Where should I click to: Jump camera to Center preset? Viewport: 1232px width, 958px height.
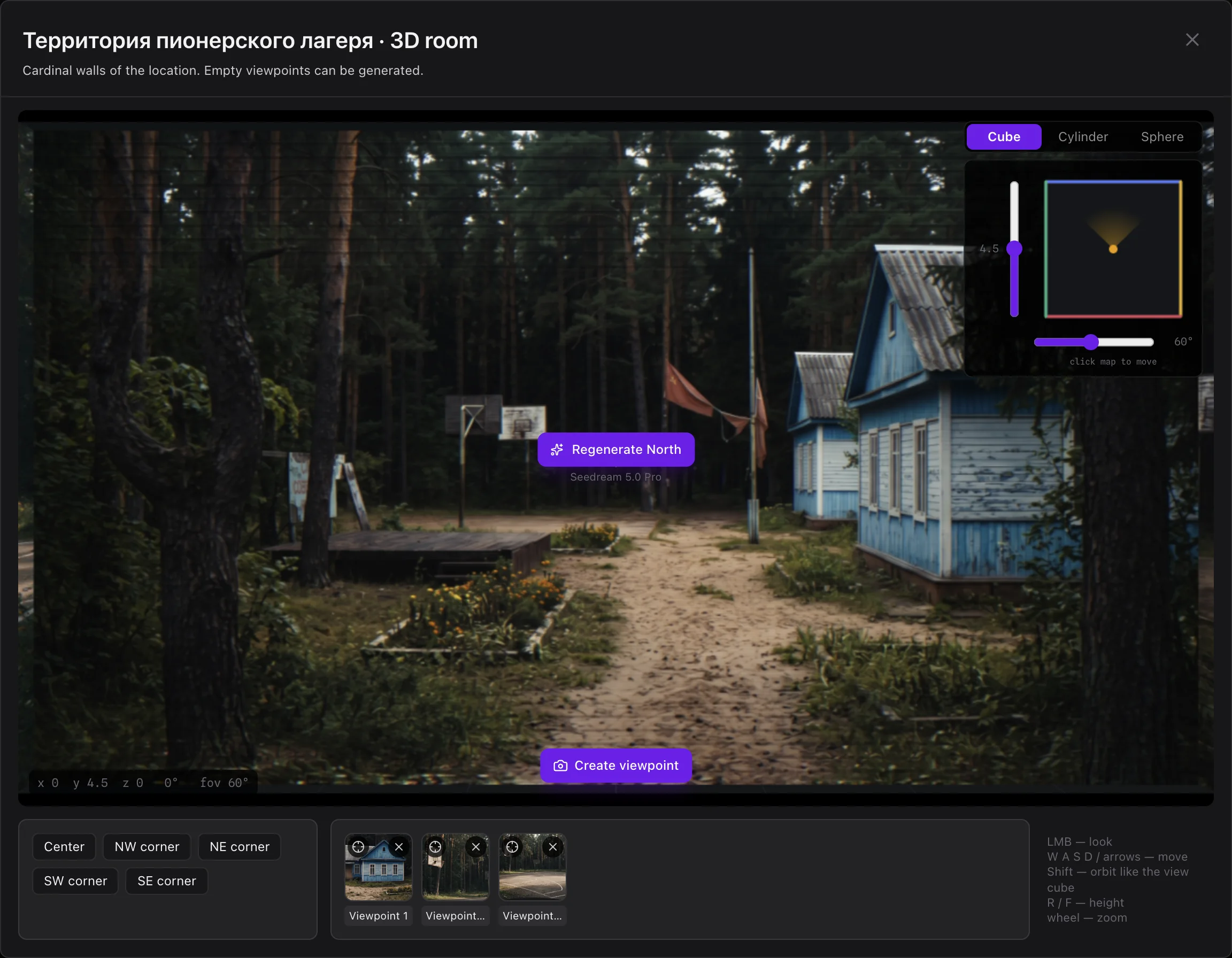tap(64, 846)
